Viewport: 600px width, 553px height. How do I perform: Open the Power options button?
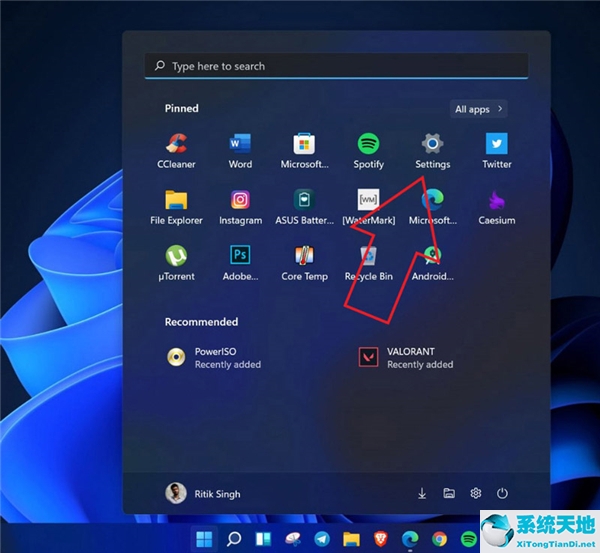[502, 494]
